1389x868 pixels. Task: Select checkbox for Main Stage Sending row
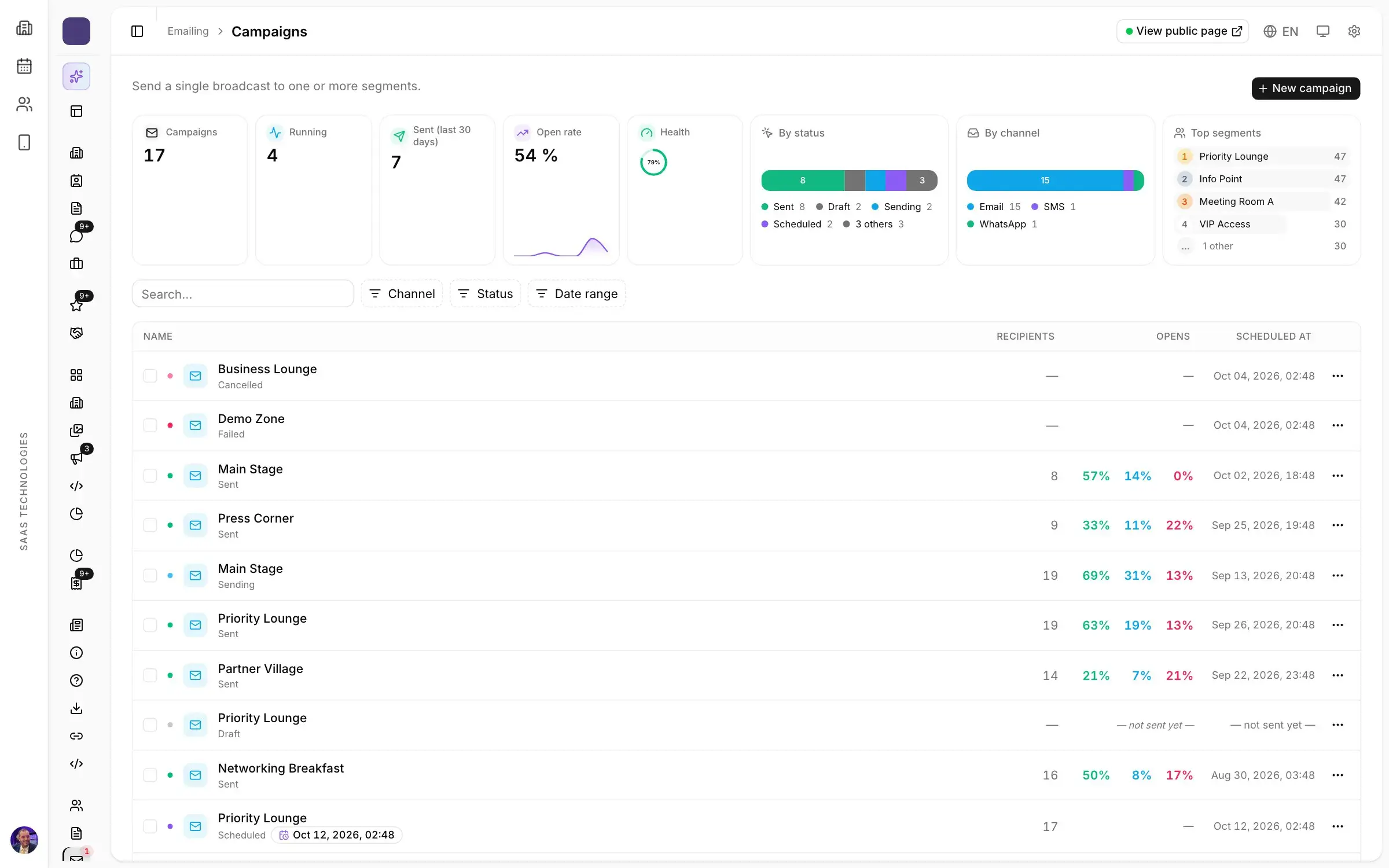click(150, 576)
